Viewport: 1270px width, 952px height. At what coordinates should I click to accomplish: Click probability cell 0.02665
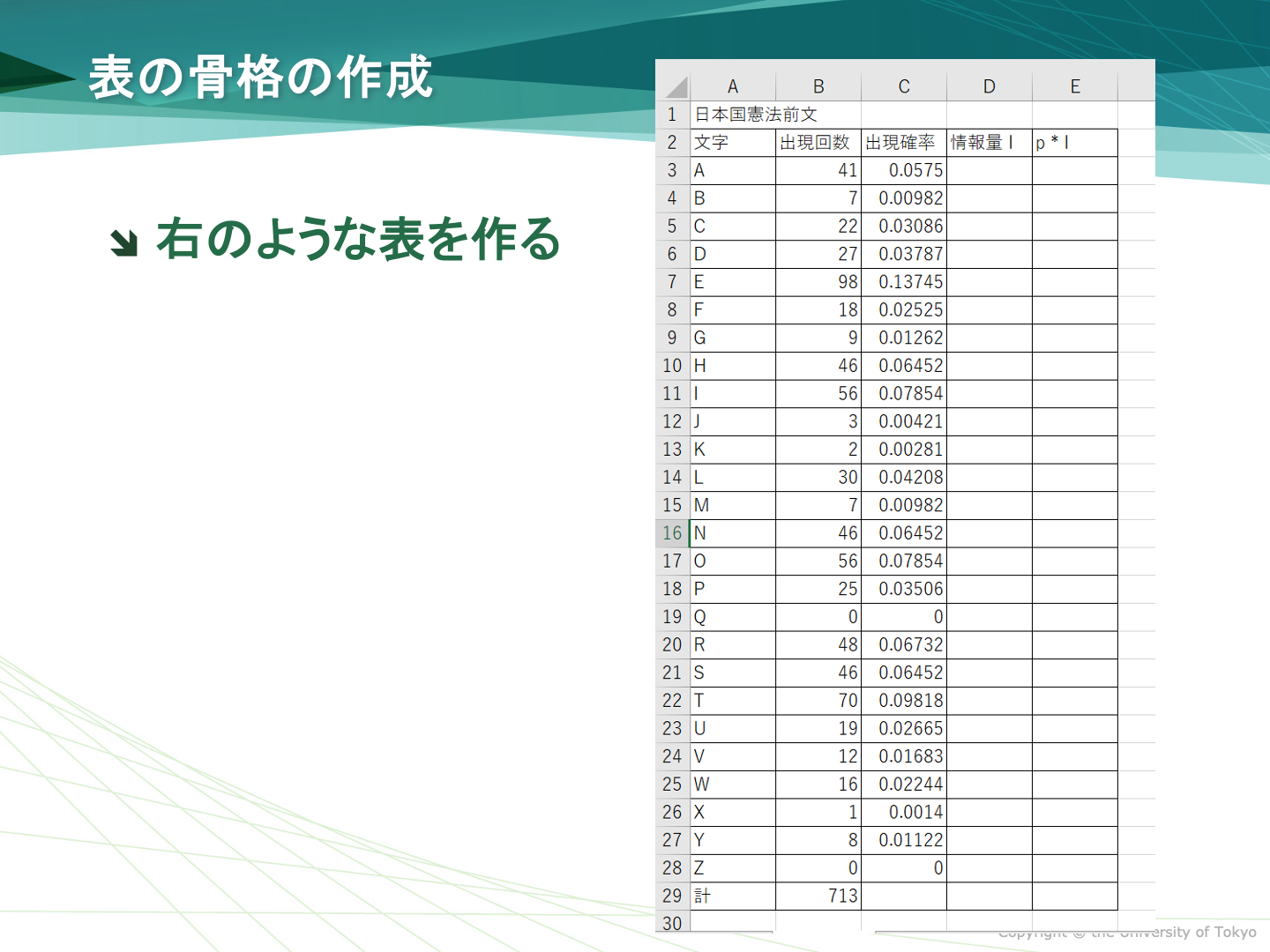(904, 729)
